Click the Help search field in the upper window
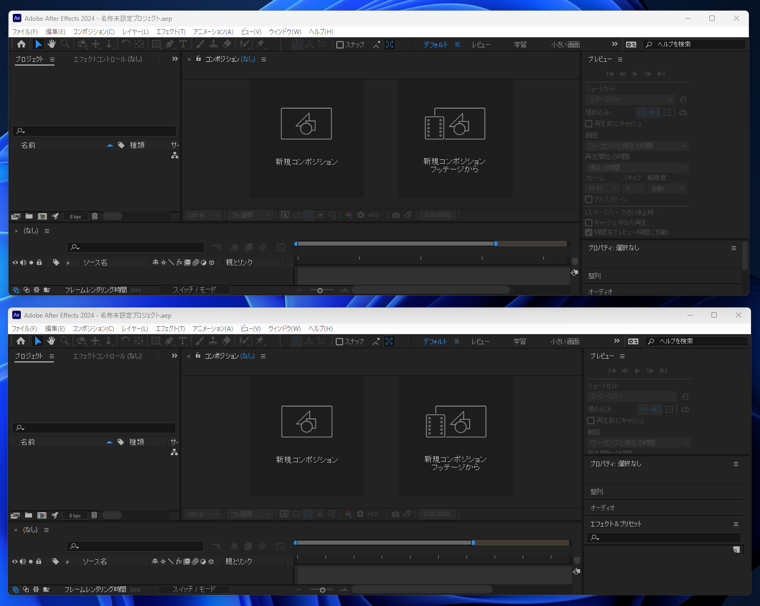The width and height of the screenshot is (760, 606). [694, 45]
